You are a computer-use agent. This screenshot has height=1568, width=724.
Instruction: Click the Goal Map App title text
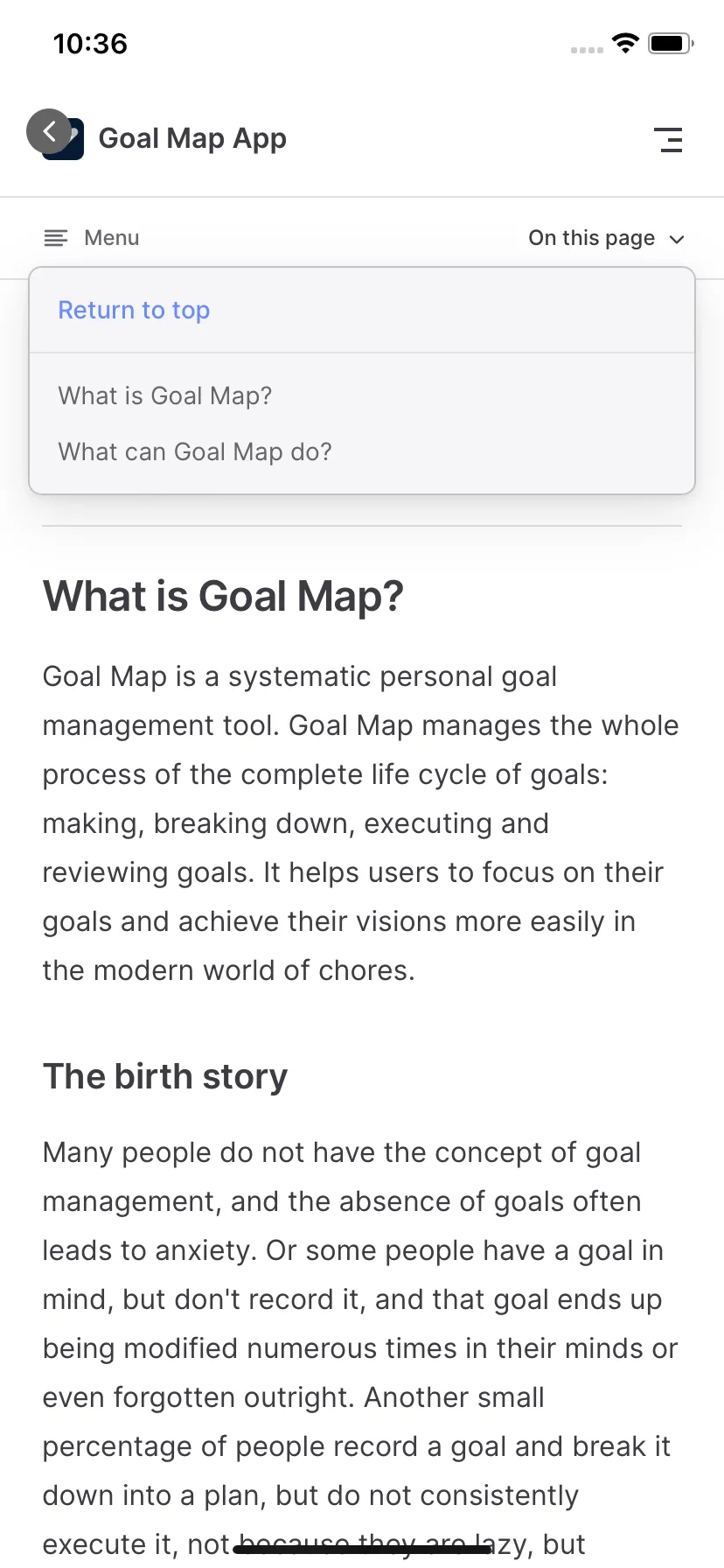(192, 138)
